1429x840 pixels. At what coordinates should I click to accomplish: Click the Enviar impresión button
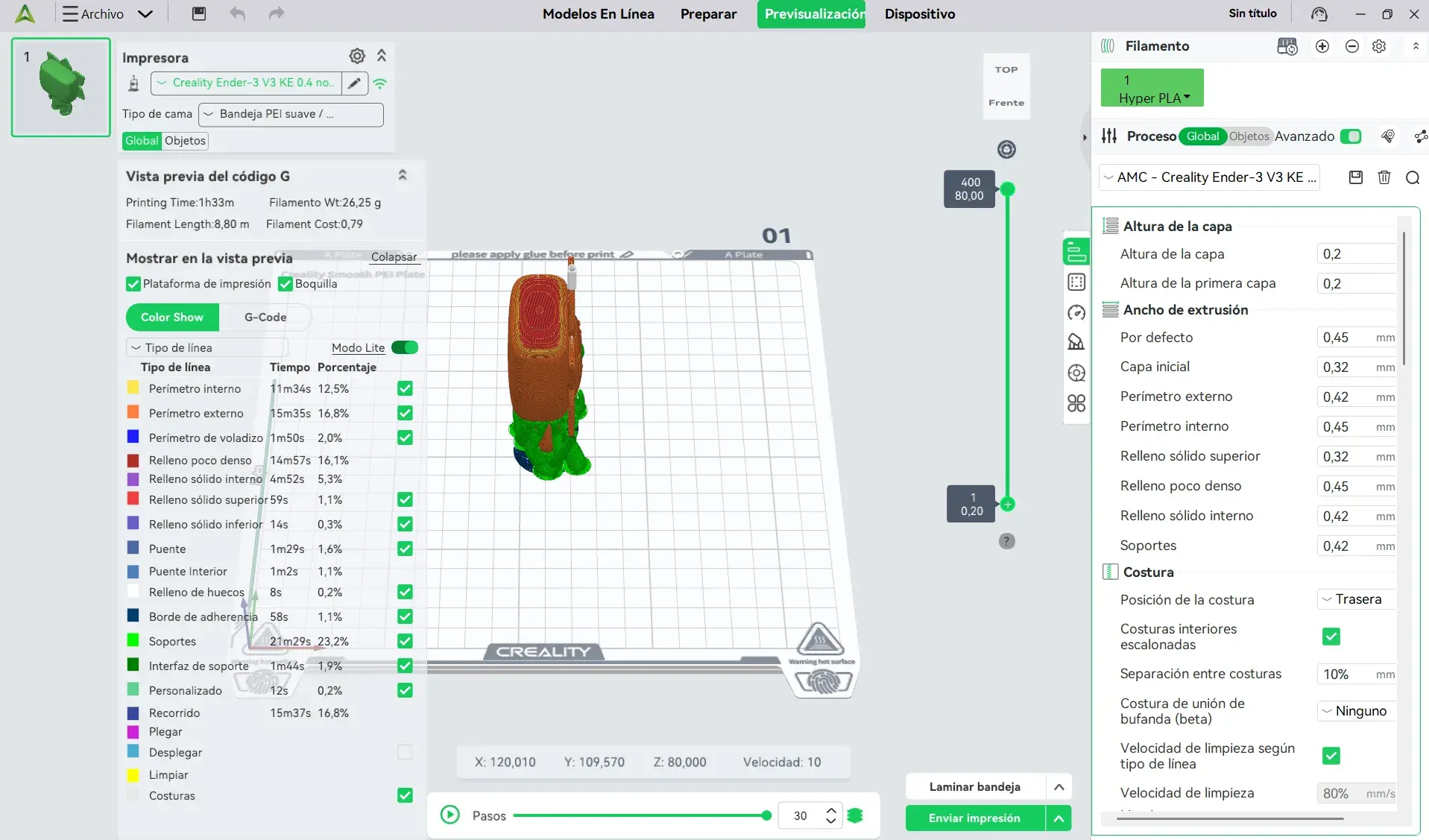click(x=975, y=818)
